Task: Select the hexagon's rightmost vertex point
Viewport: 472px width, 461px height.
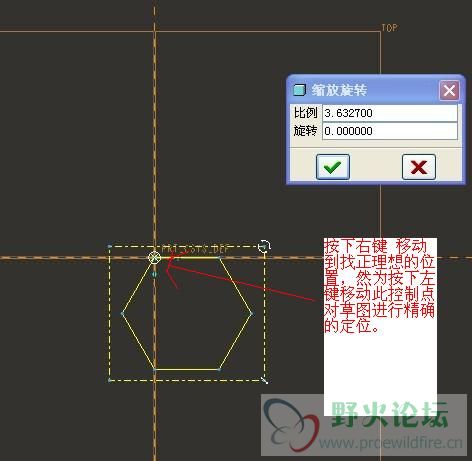Action: [252, 314]
